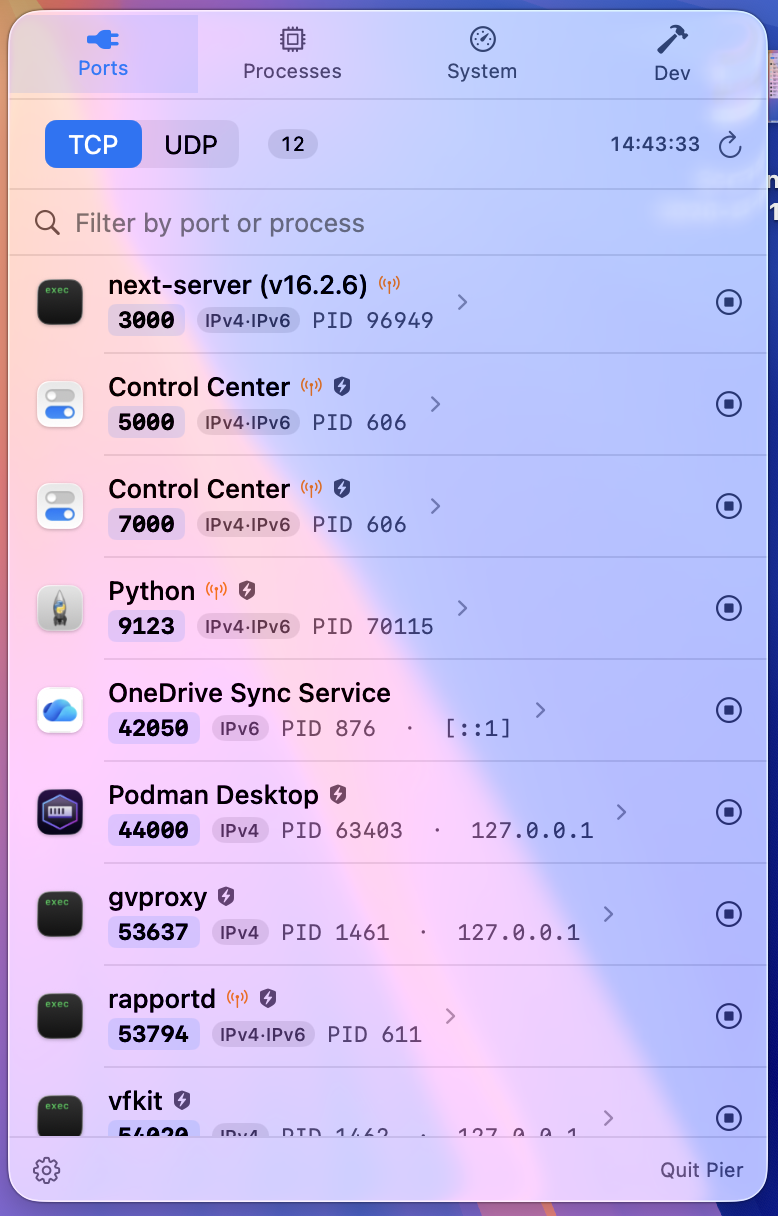
Task: Click the [::1] address text
Action: click(x=477, y=728)
